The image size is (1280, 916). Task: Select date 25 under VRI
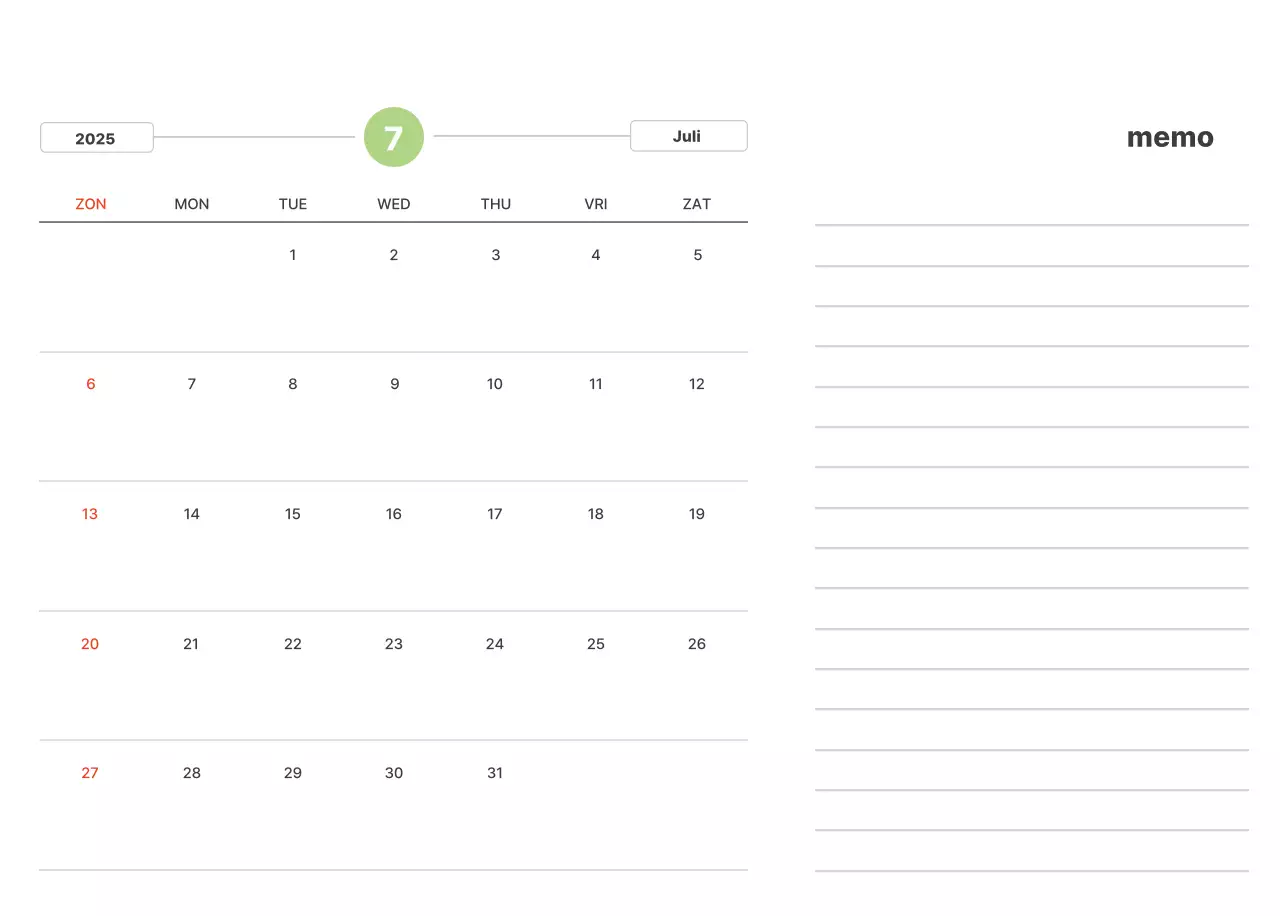click(596, 644)
